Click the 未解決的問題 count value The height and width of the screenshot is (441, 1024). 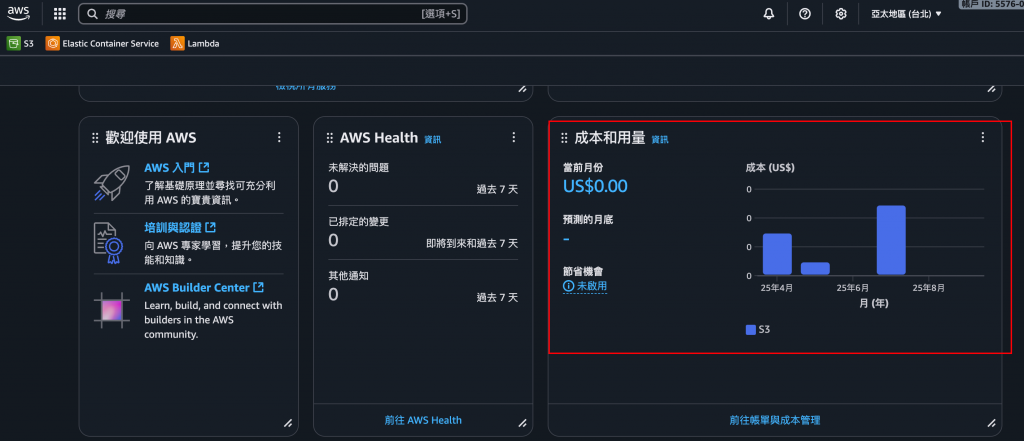pyautogui.click(x=333, y=188)
